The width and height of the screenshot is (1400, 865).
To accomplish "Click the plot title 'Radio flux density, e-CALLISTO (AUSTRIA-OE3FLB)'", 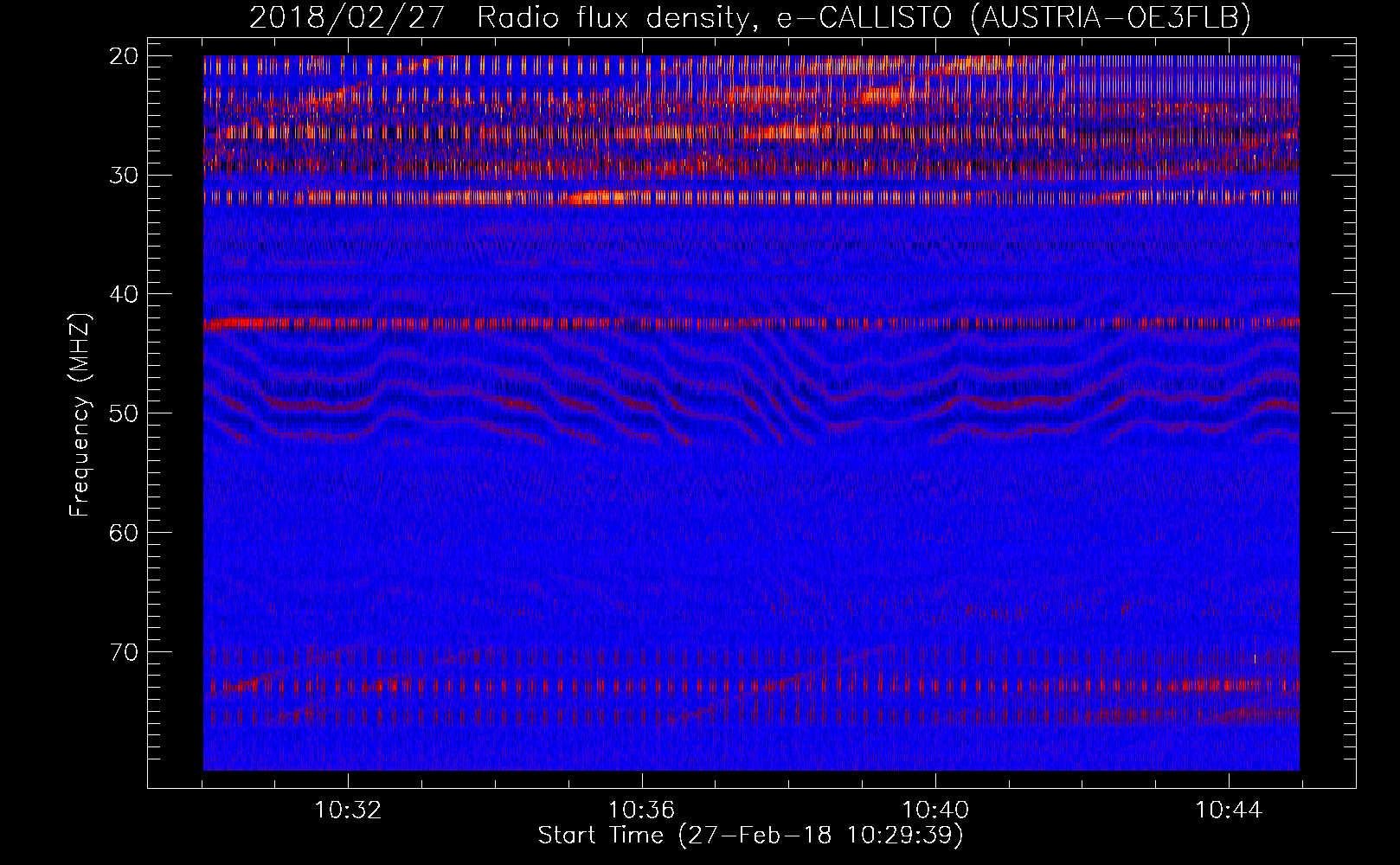I will [864, 17].
